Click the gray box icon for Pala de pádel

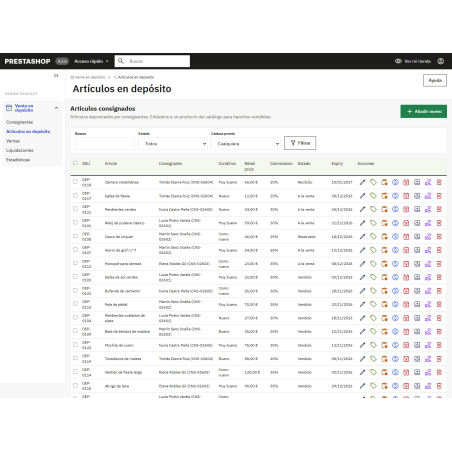point(417,304)
